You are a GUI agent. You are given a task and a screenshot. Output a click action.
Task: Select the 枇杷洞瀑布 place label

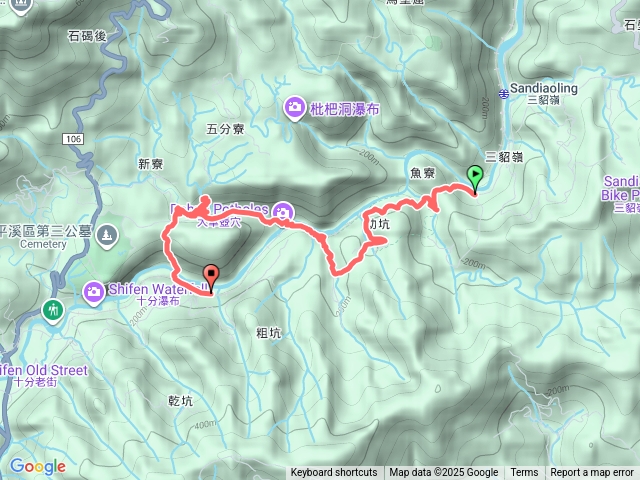point(345,109)
